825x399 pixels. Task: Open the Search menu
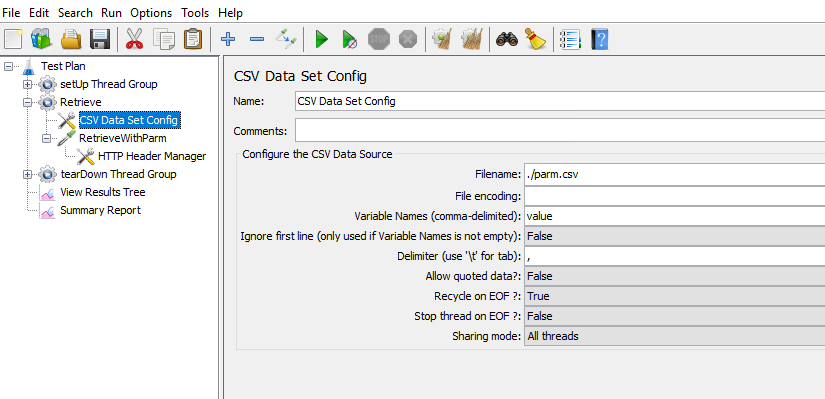tap(75, 13)
